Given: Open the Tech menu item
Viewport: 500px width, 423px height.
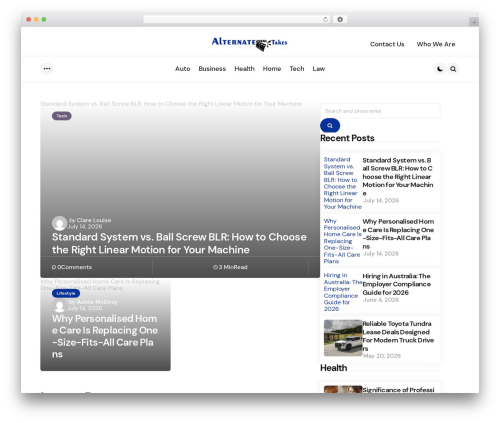Looking at the screenshot, I should tap(297, 69).
